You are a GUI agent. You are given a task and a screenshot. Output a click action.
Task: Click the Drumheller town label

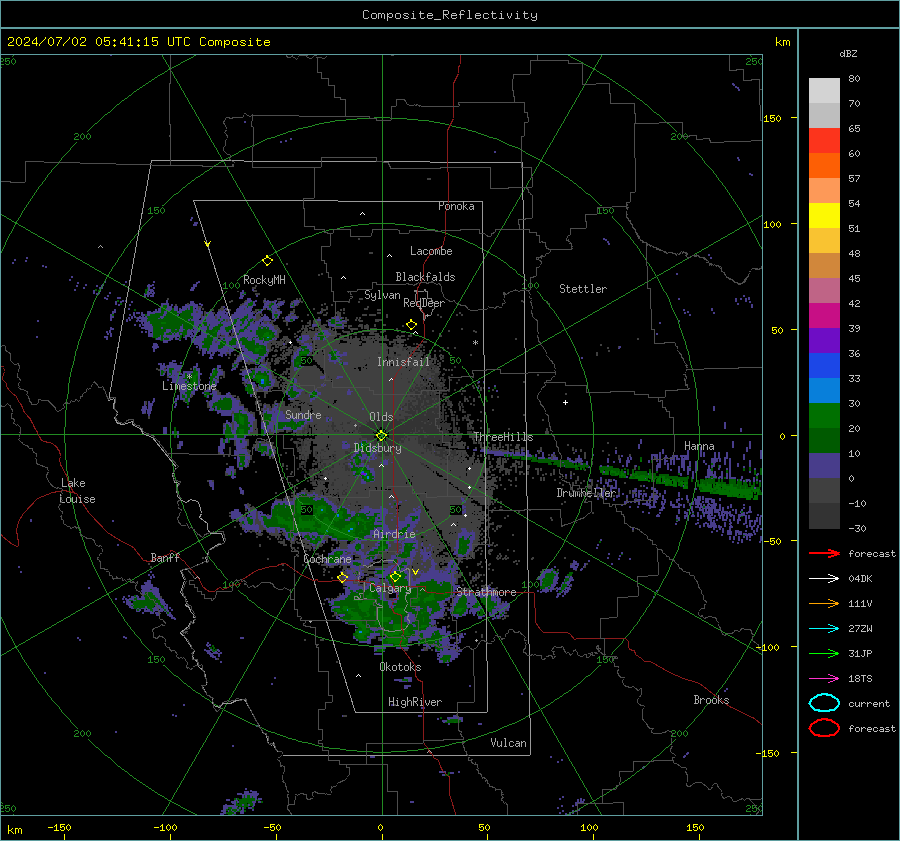click(x=587, y=493)
